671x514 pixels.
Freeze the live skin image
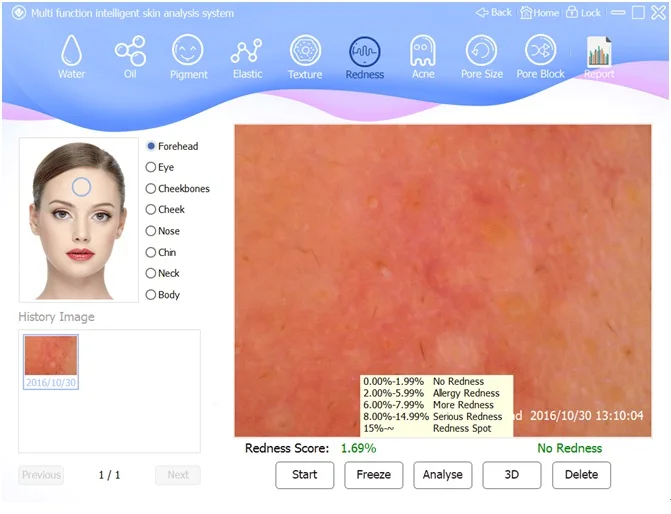(x=374, y=475)
